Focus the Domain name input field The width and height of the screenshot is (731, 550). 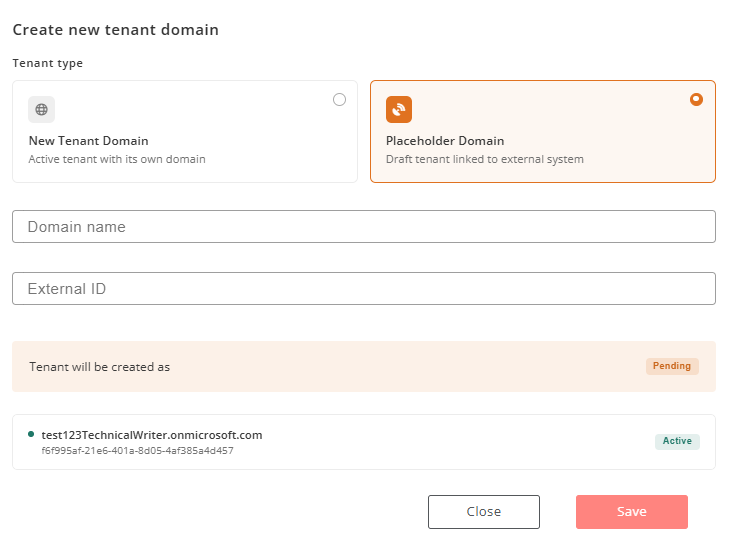[x=364, y=227]
